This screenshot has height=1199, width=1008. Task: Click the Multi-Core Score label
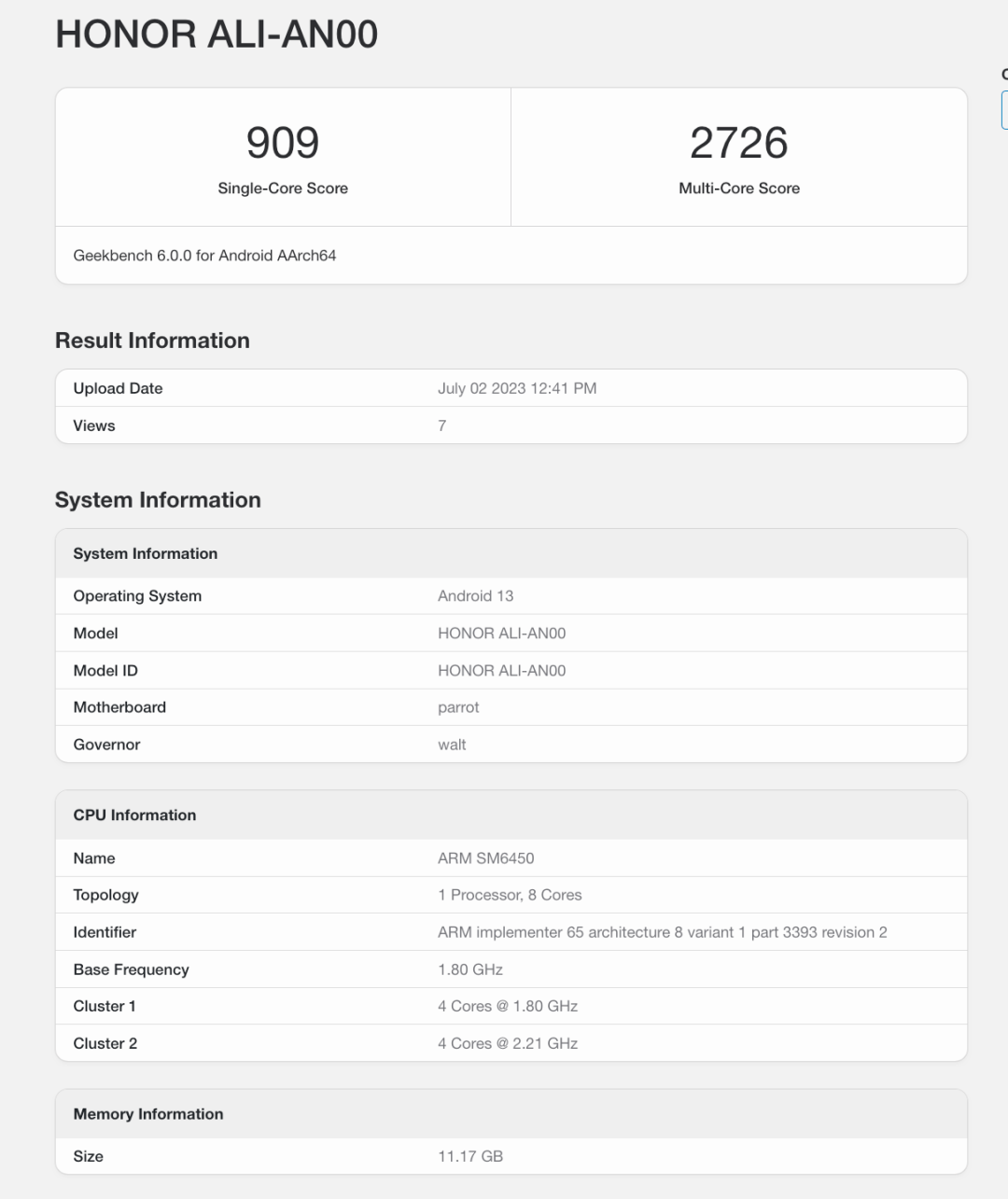point(739,188)
